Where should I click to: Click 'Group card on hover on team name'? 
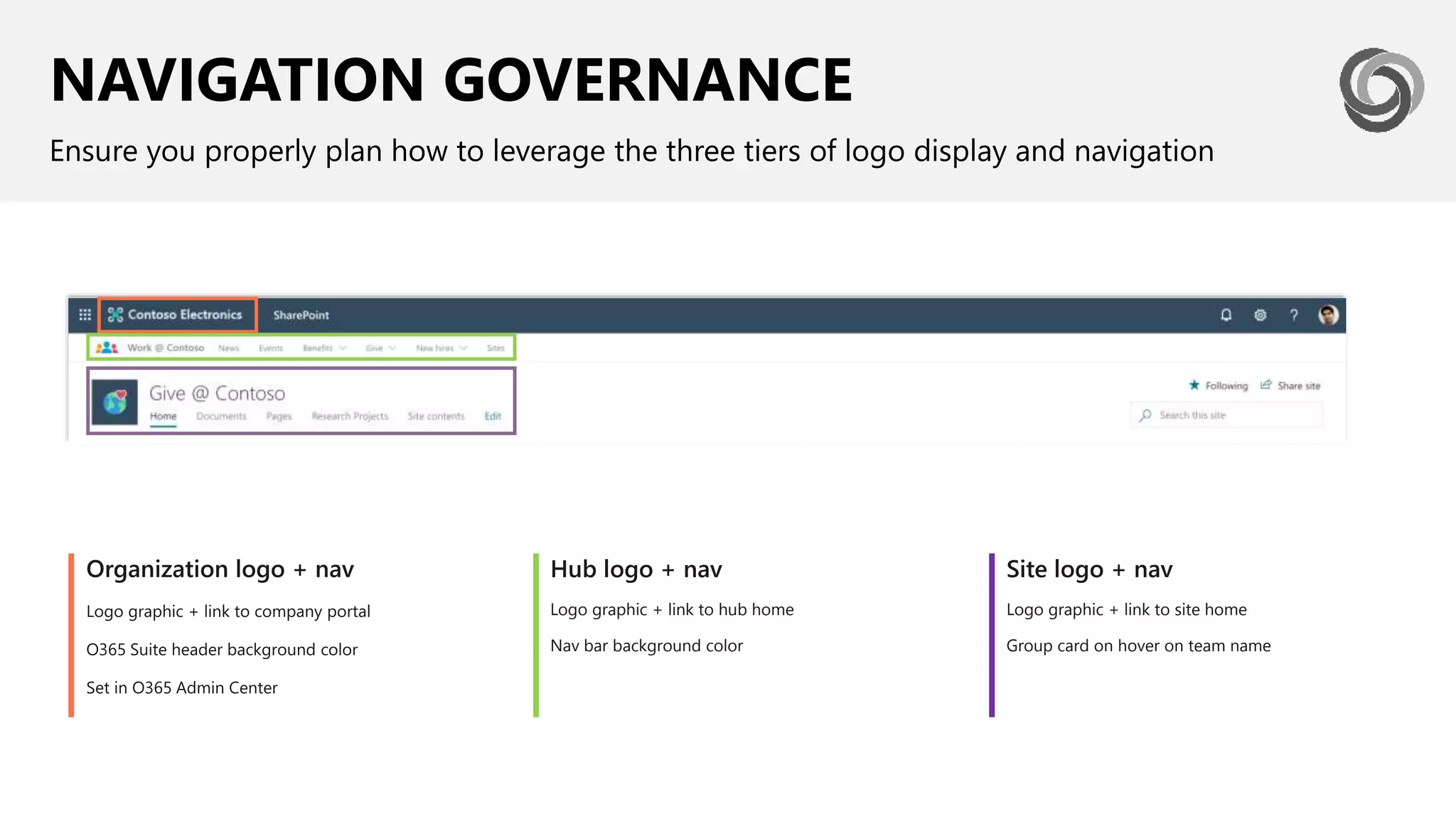[1138, 646]
